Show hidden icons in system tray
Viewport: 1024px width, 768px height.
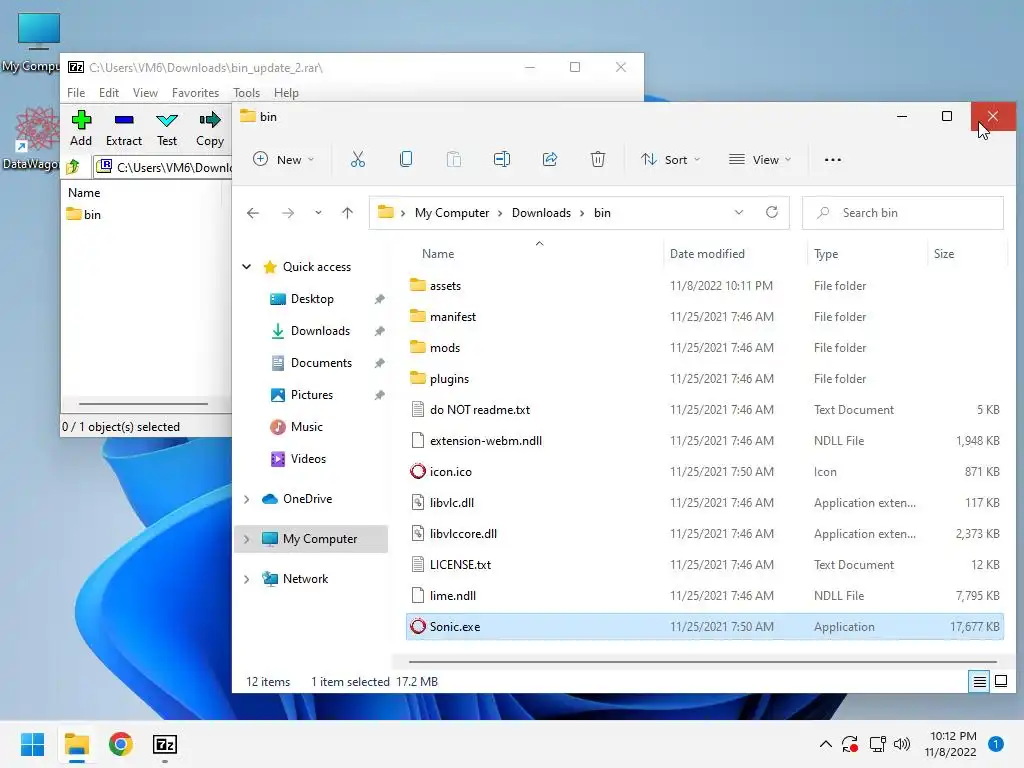(x=825, y=744)
